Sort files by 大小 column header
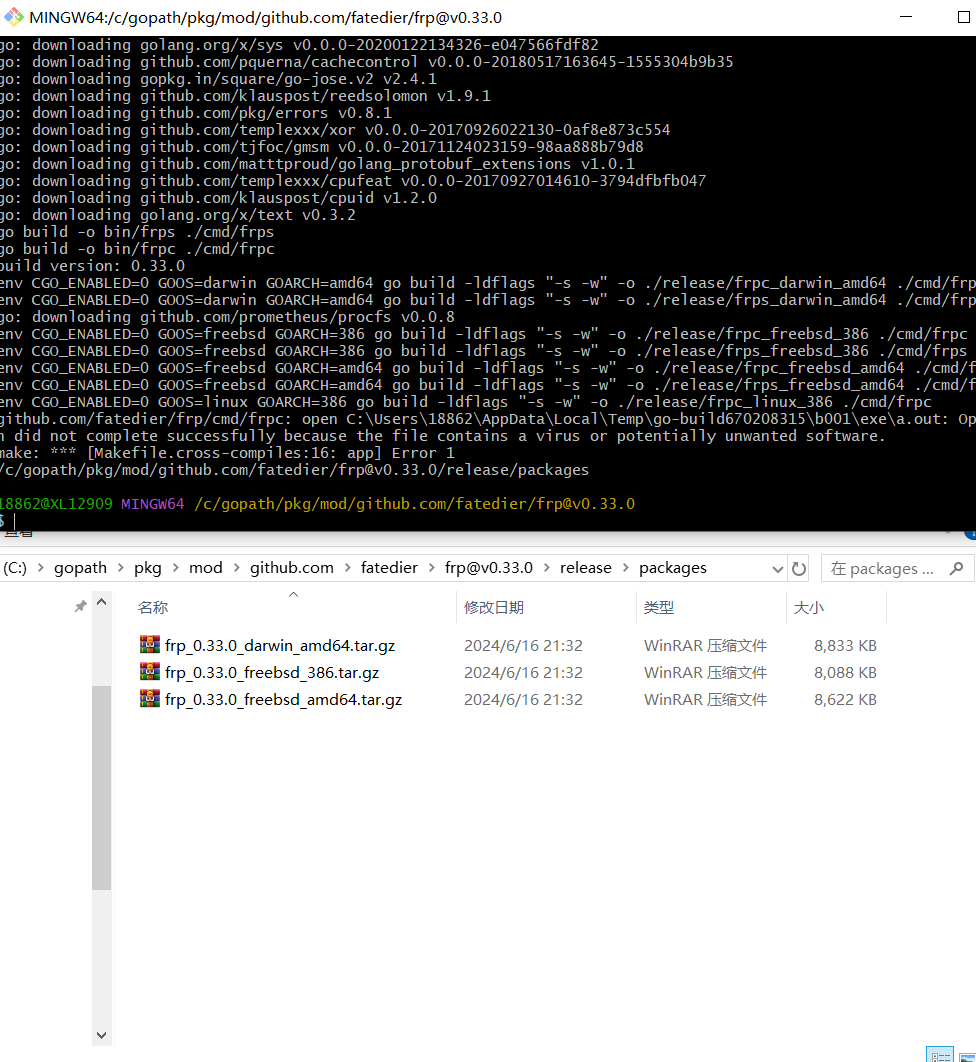 (808, 607)
